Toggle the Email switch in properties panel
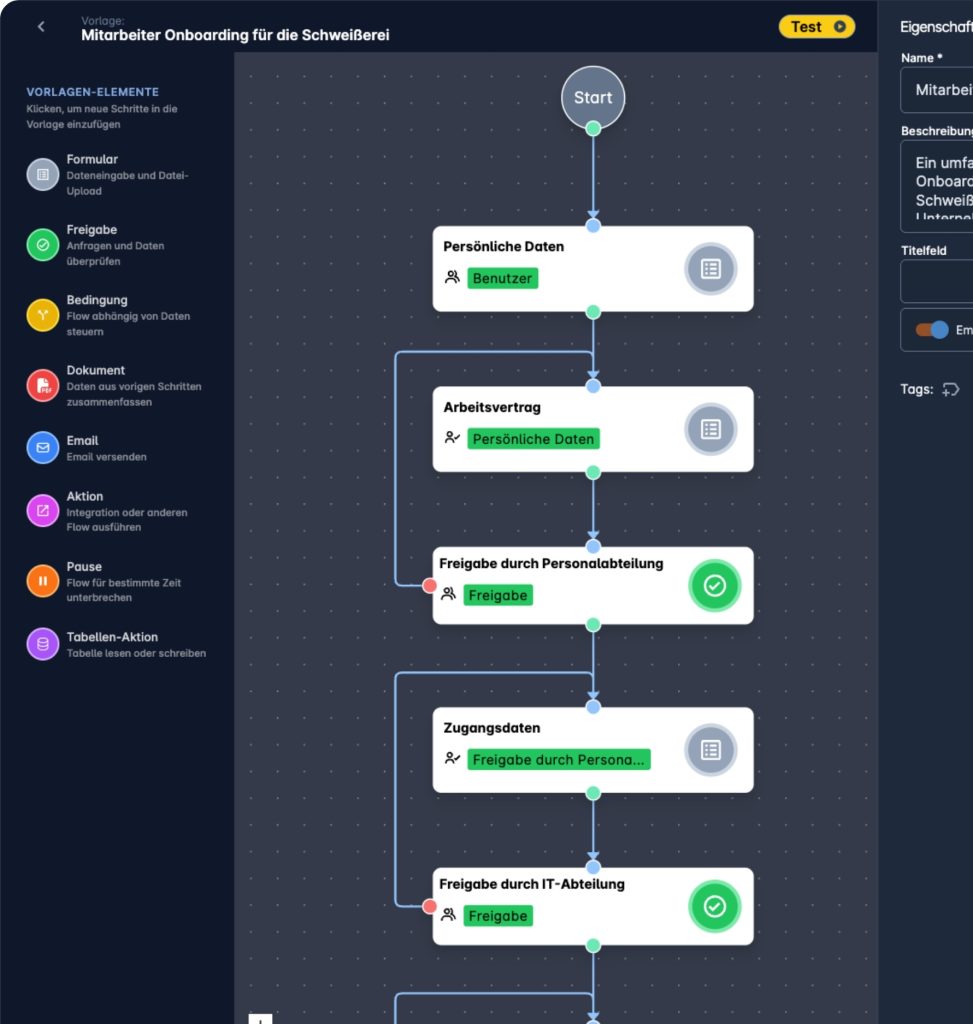Screen dimensions: 973x1024 tap(932, 330)
